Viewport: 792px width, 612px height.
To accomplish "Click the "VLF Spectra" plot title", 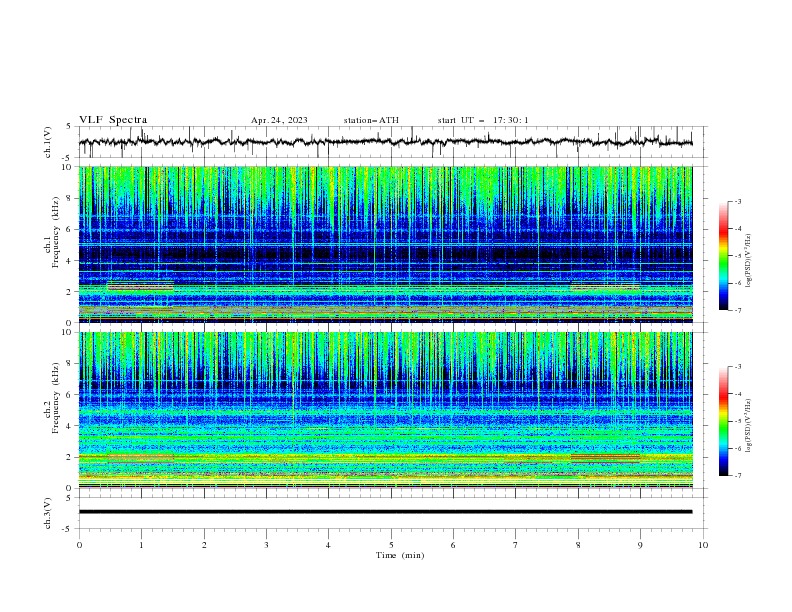I will point(113,120).
